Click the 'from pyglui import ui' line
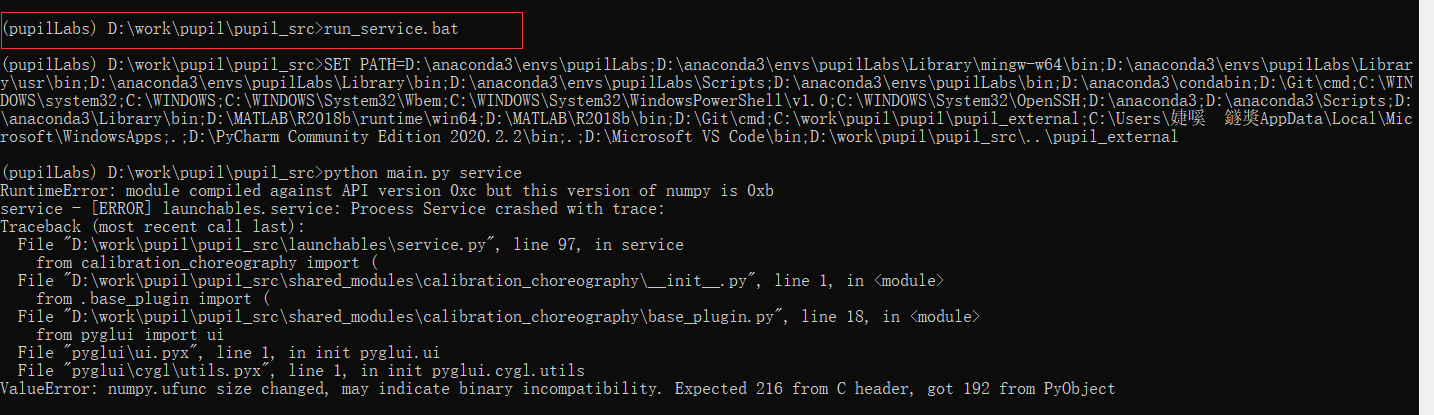This screenshot has height=415, width=1434. point(130,334)
